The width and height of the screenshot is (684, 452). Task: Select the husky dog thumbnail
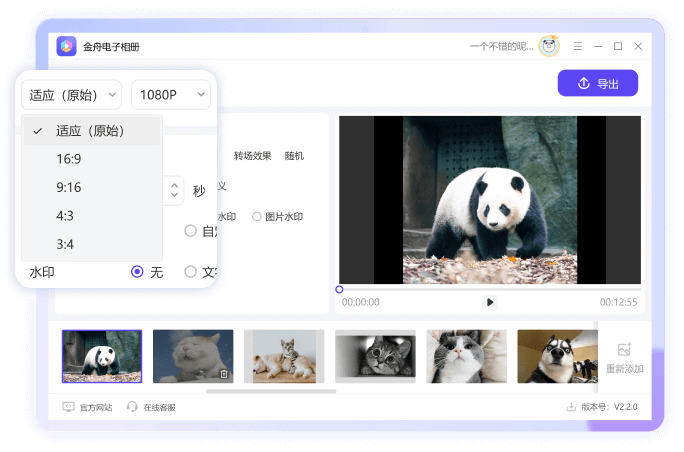pyautogui.click(x=557, y=356)
